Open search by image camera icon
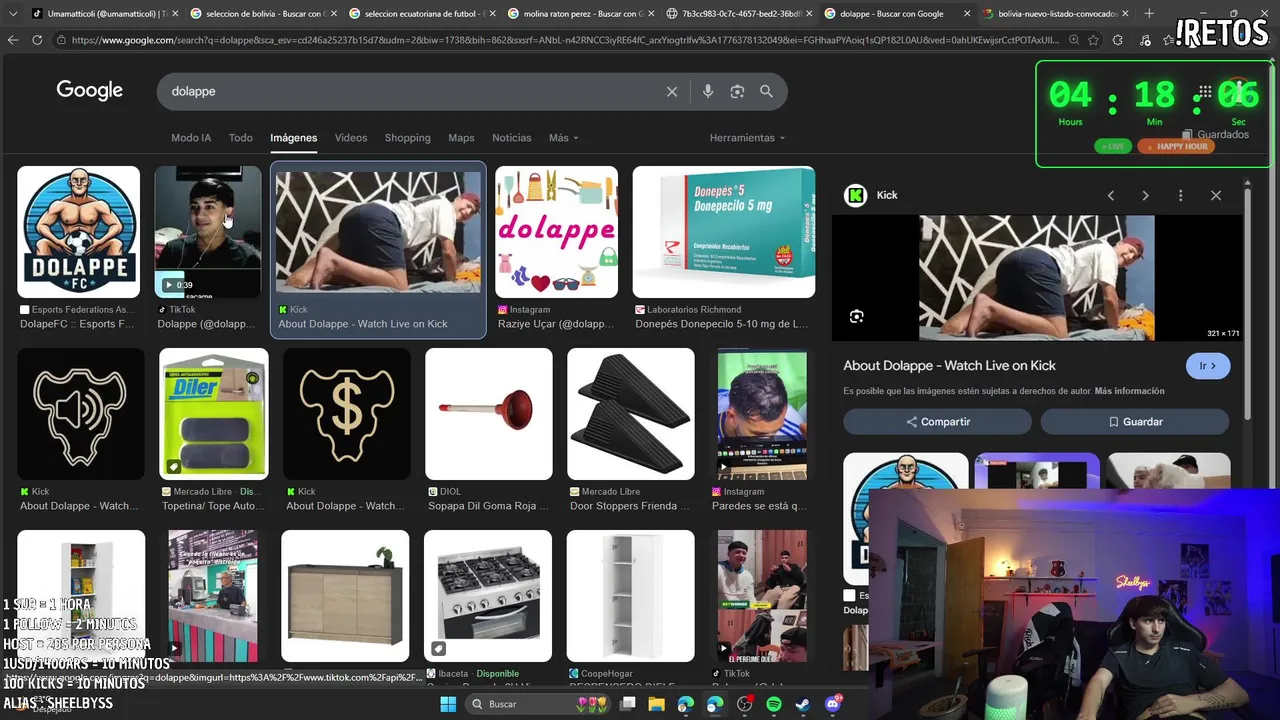Screen dimensions: 1280x720 [737, 91]
